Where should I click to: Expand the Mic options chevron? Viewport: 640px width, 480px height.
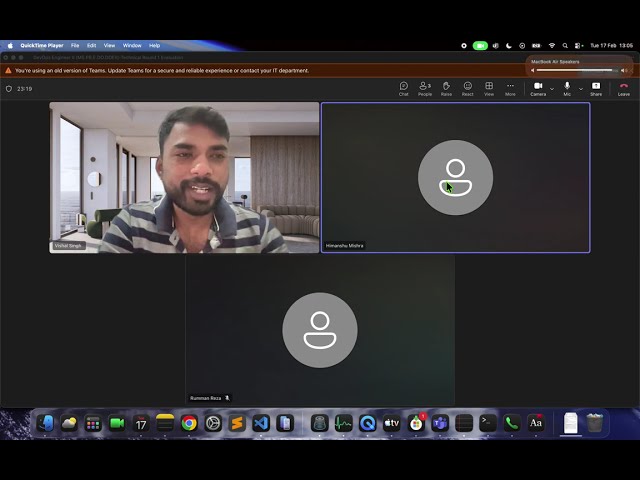click(581, 89)
